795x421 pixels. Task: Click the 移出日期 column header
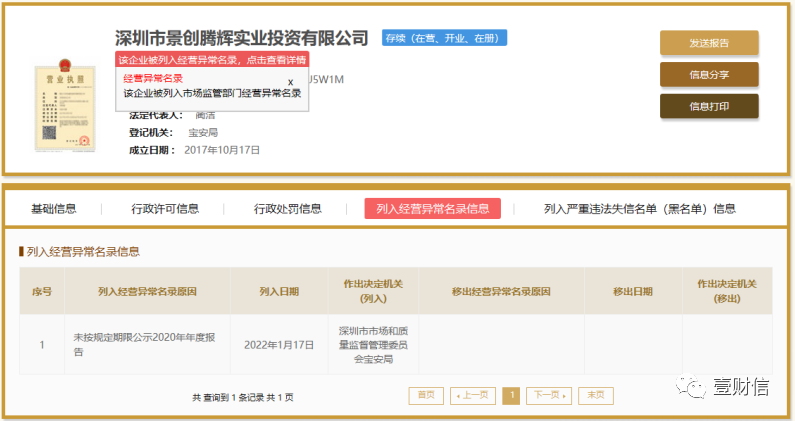tap(633, 291)
